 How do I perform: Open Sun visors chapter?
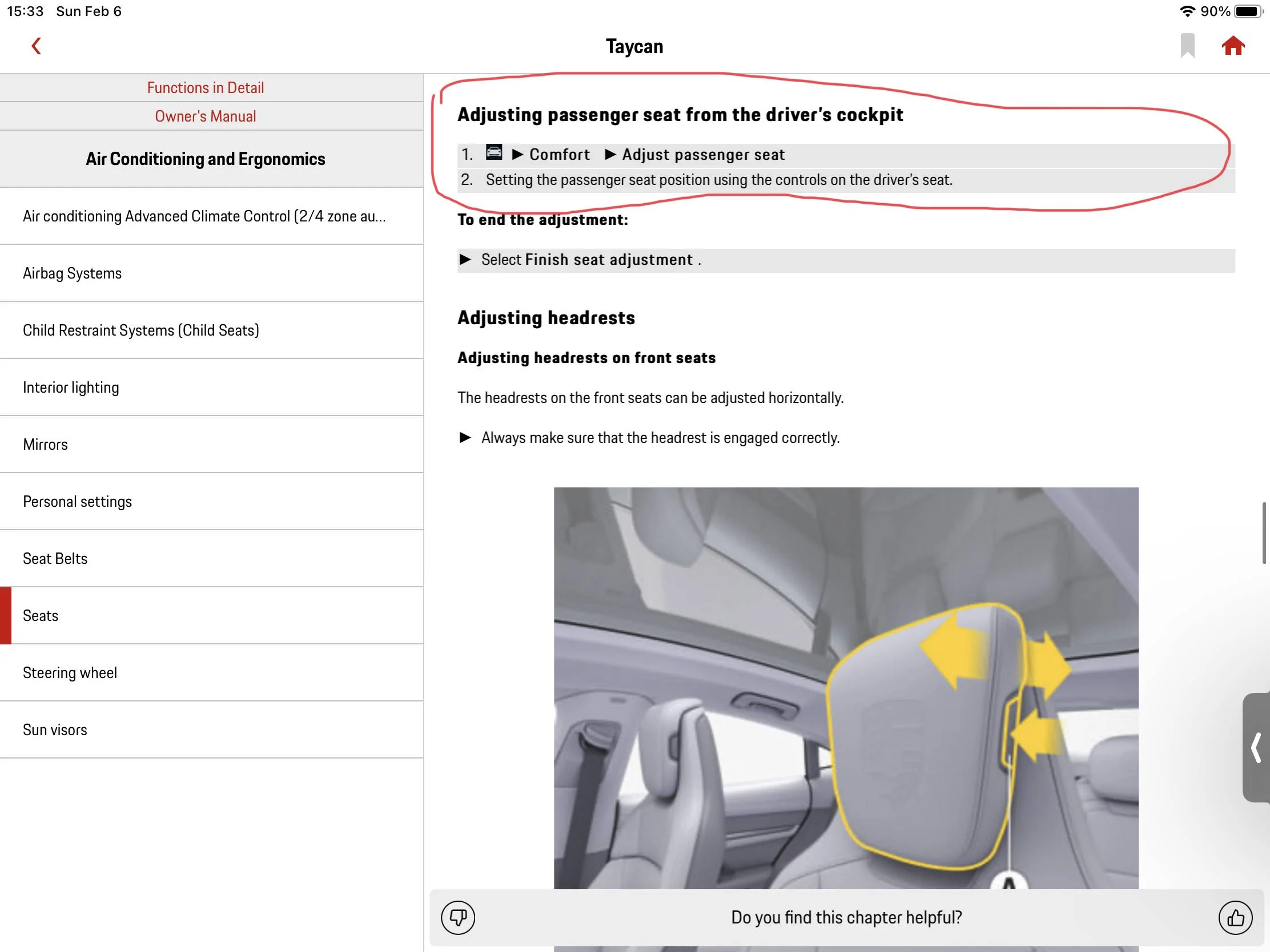(x=211, y=730)
